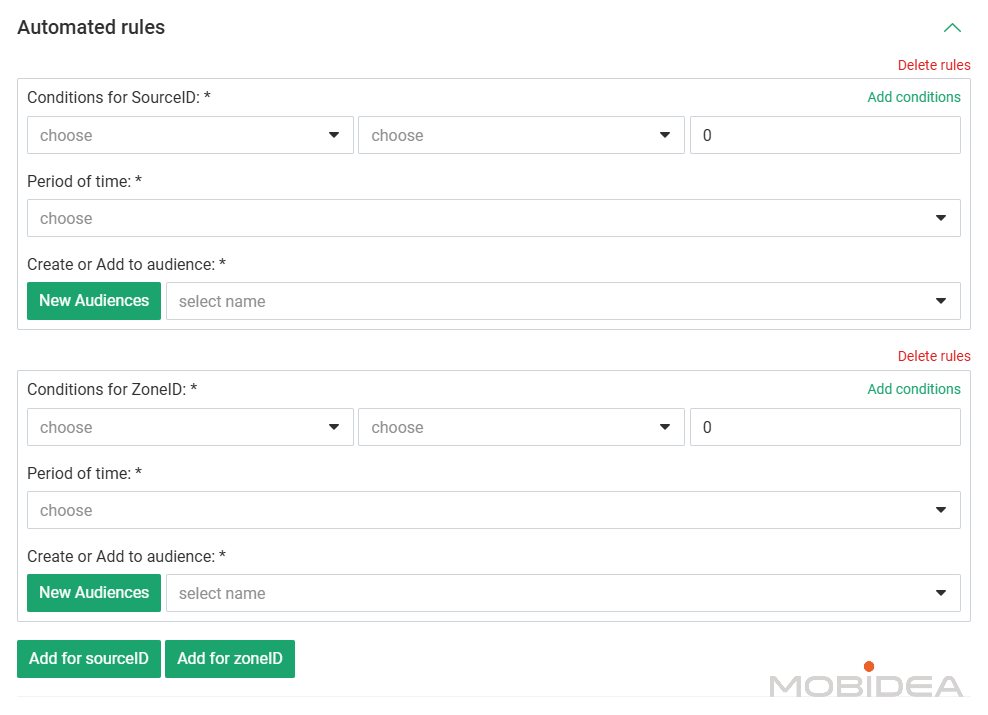
Task: Click the Conditions for SourceID label
Action: [118, 97]
